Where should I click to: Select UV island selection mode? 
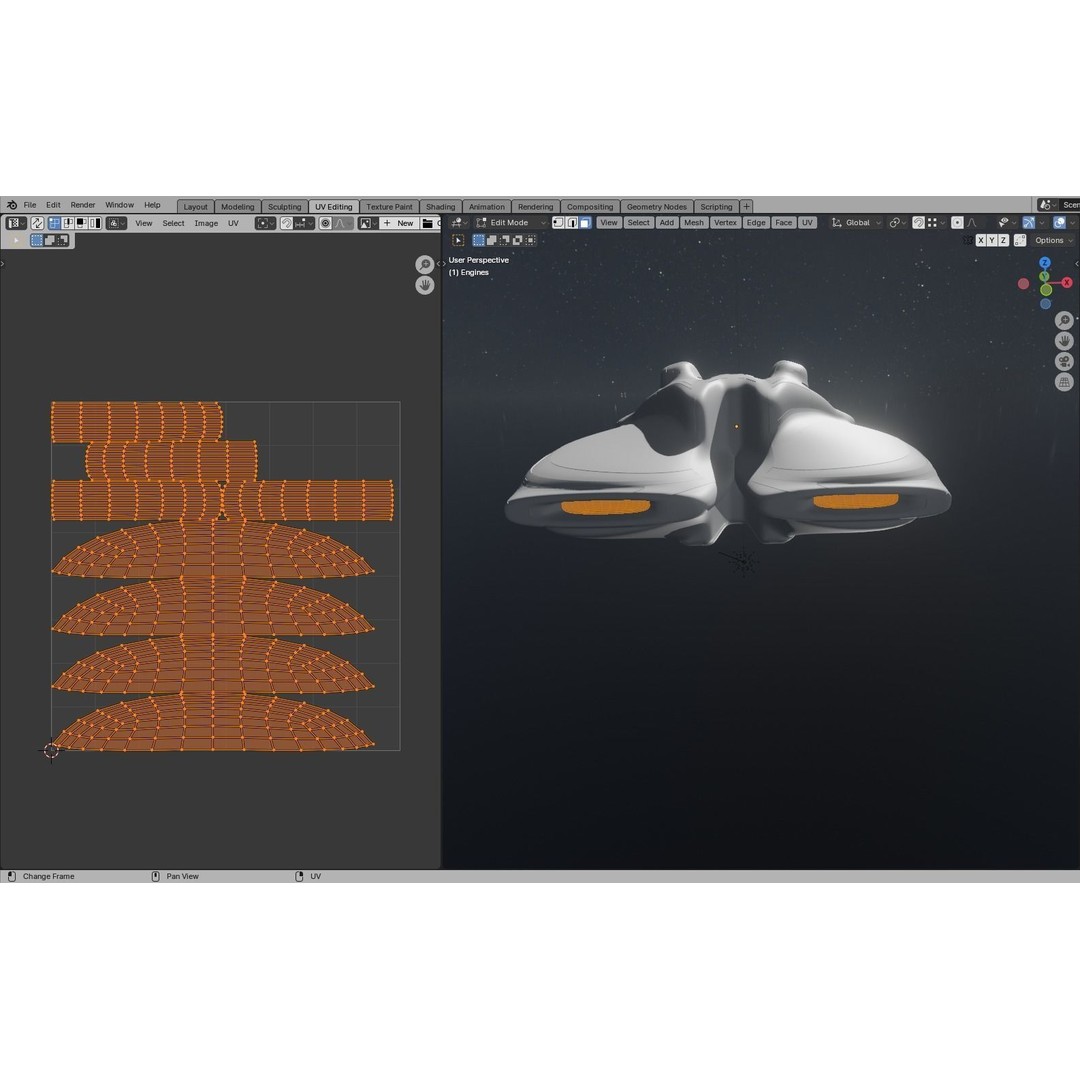coord(95,223)
